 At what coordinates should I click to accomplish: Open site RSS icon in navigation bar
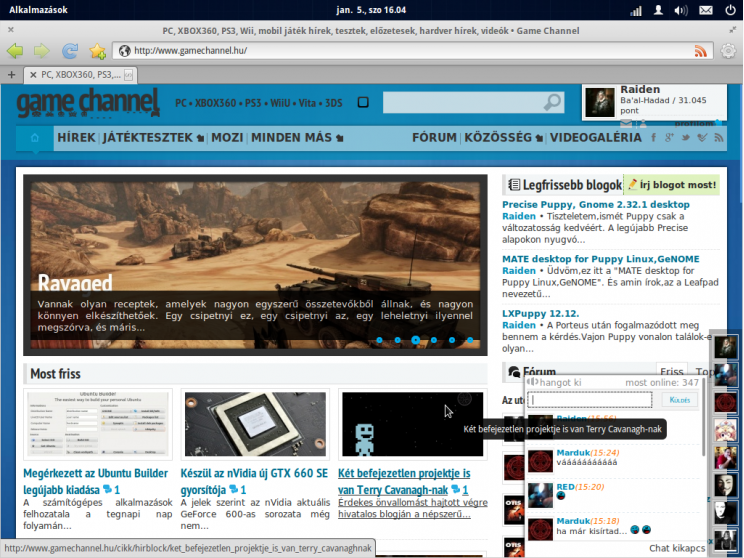tap(719, 138)
